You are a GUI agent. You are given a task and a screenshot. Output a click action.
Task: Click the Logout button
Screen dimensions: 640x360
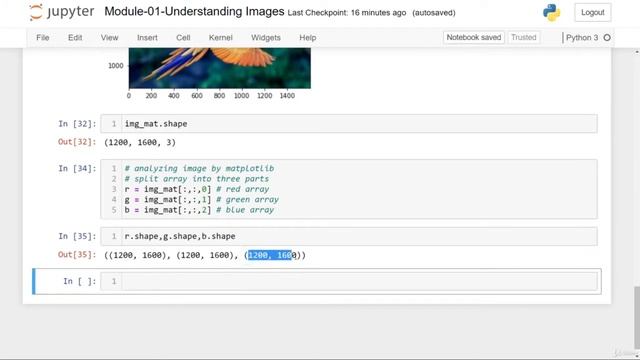593,13
